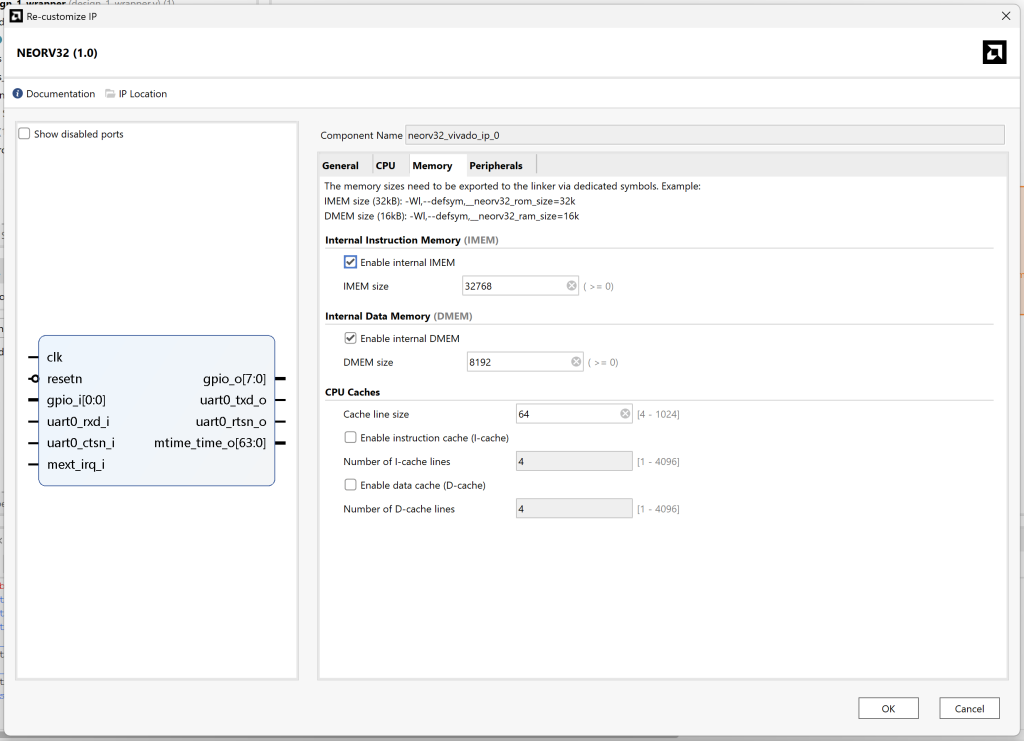
Task: Open the Documentation link
Action: 61,93
